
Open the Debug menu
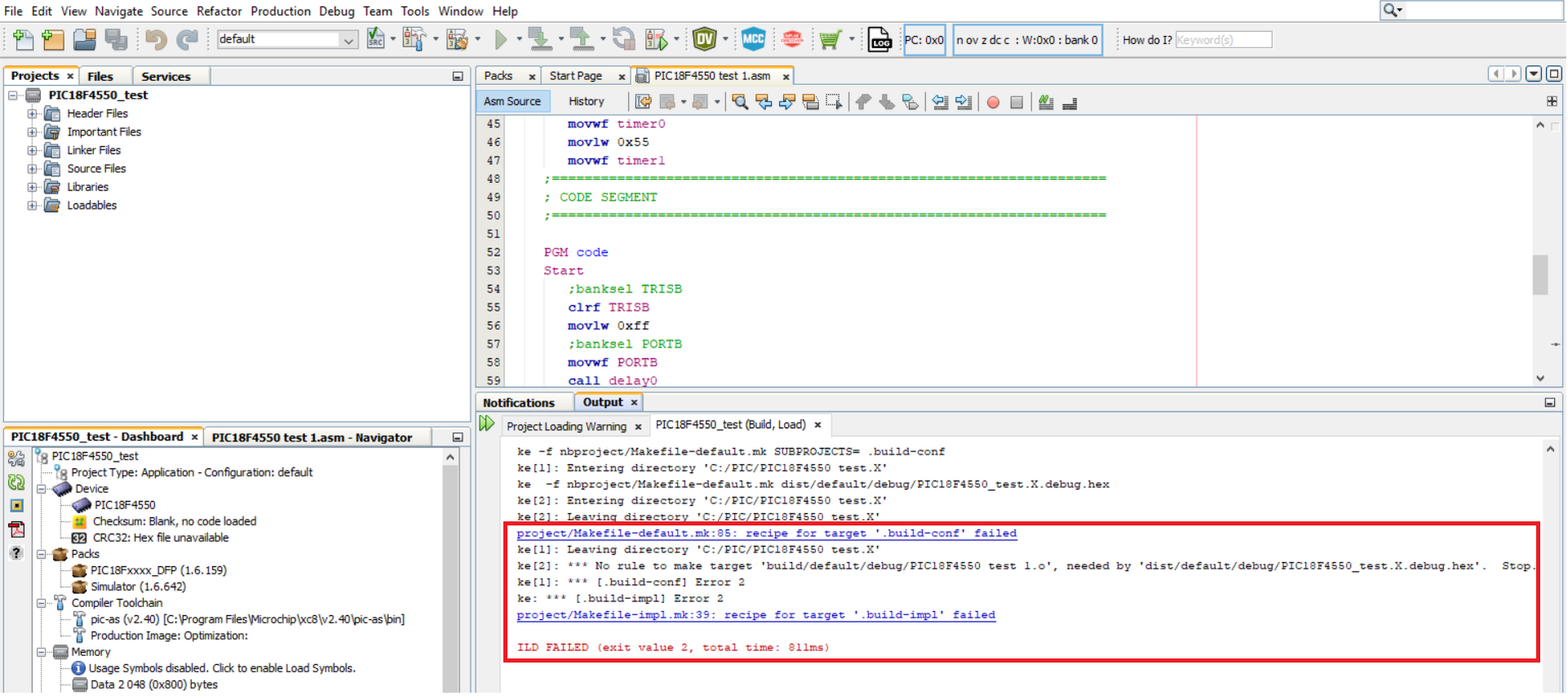point(336,11)
